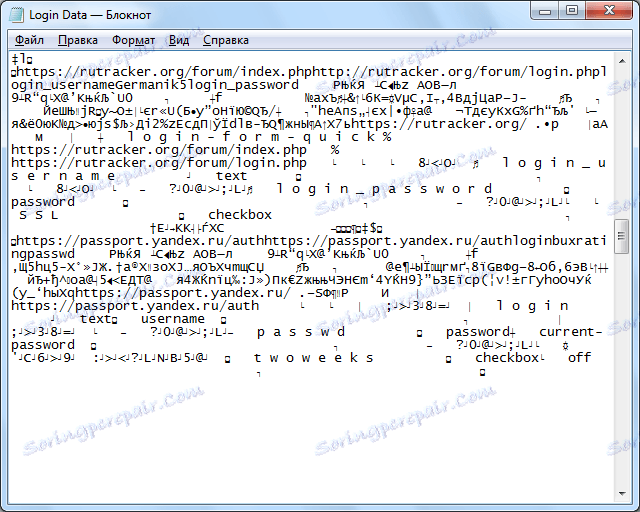Maximize the Login Data Notepad window

[x=572, y=11]
